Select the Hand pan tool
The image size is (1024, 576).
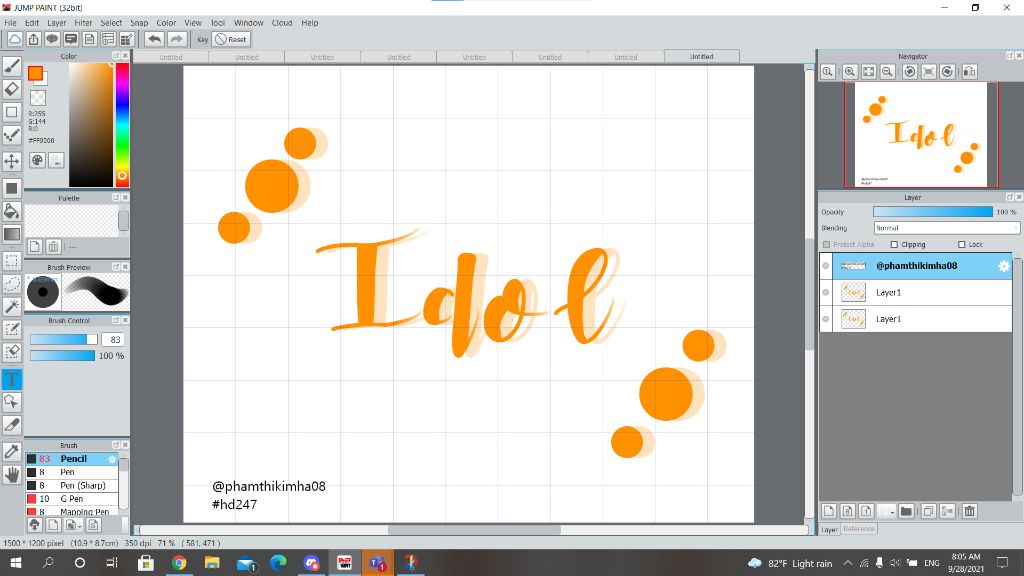pyautogui.click(x=12, y=475)
